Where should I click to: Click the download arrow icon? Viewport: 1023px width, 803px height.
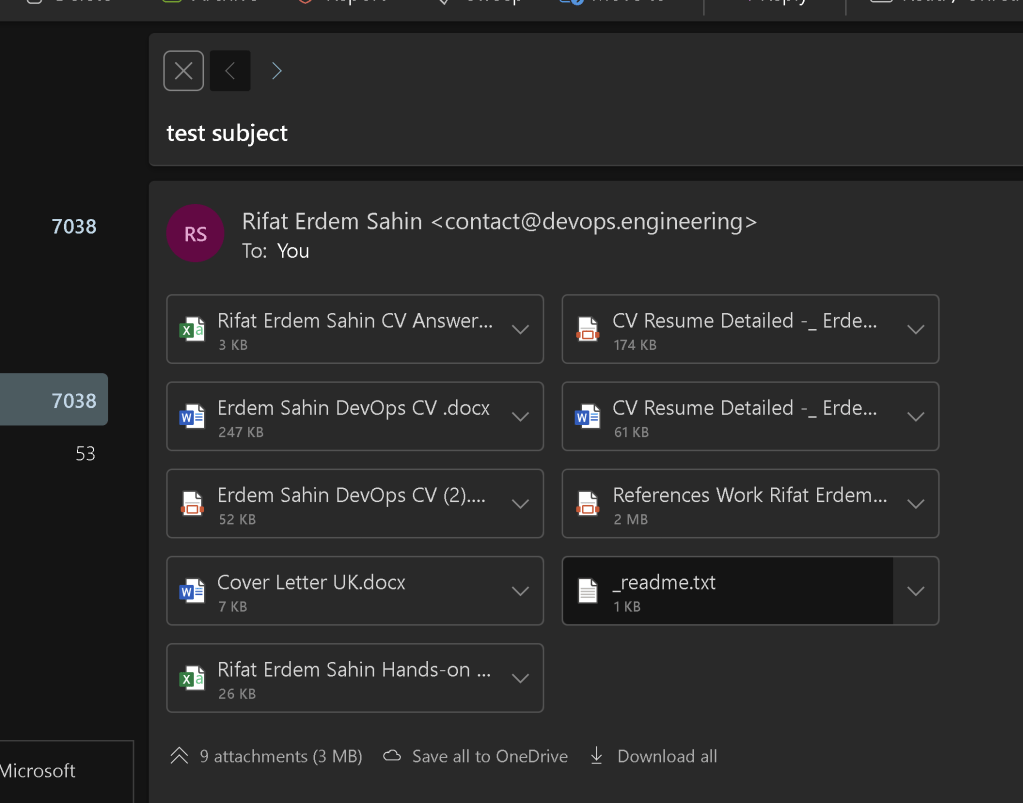pos(596,756)
